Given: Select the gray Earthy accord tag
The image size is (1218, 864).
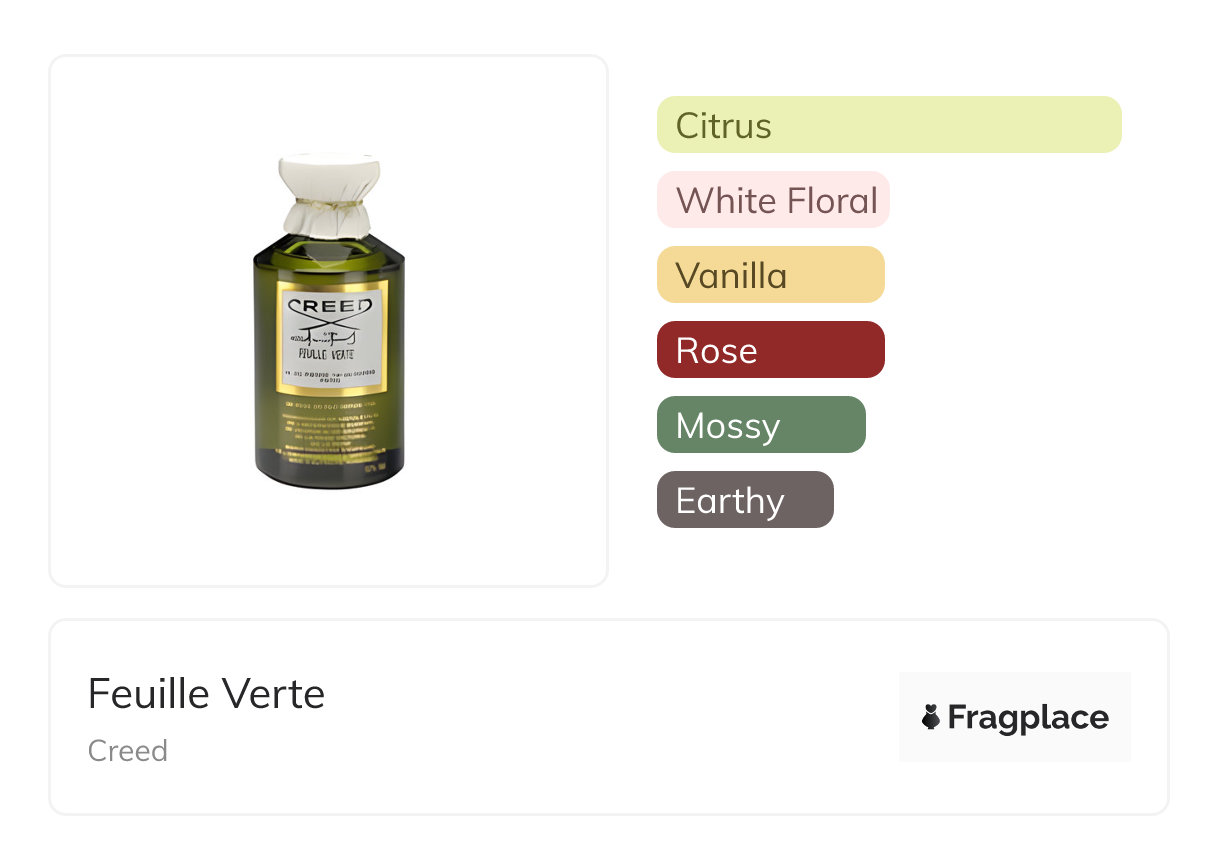Looking at the screenshot, I should [745, 500].
